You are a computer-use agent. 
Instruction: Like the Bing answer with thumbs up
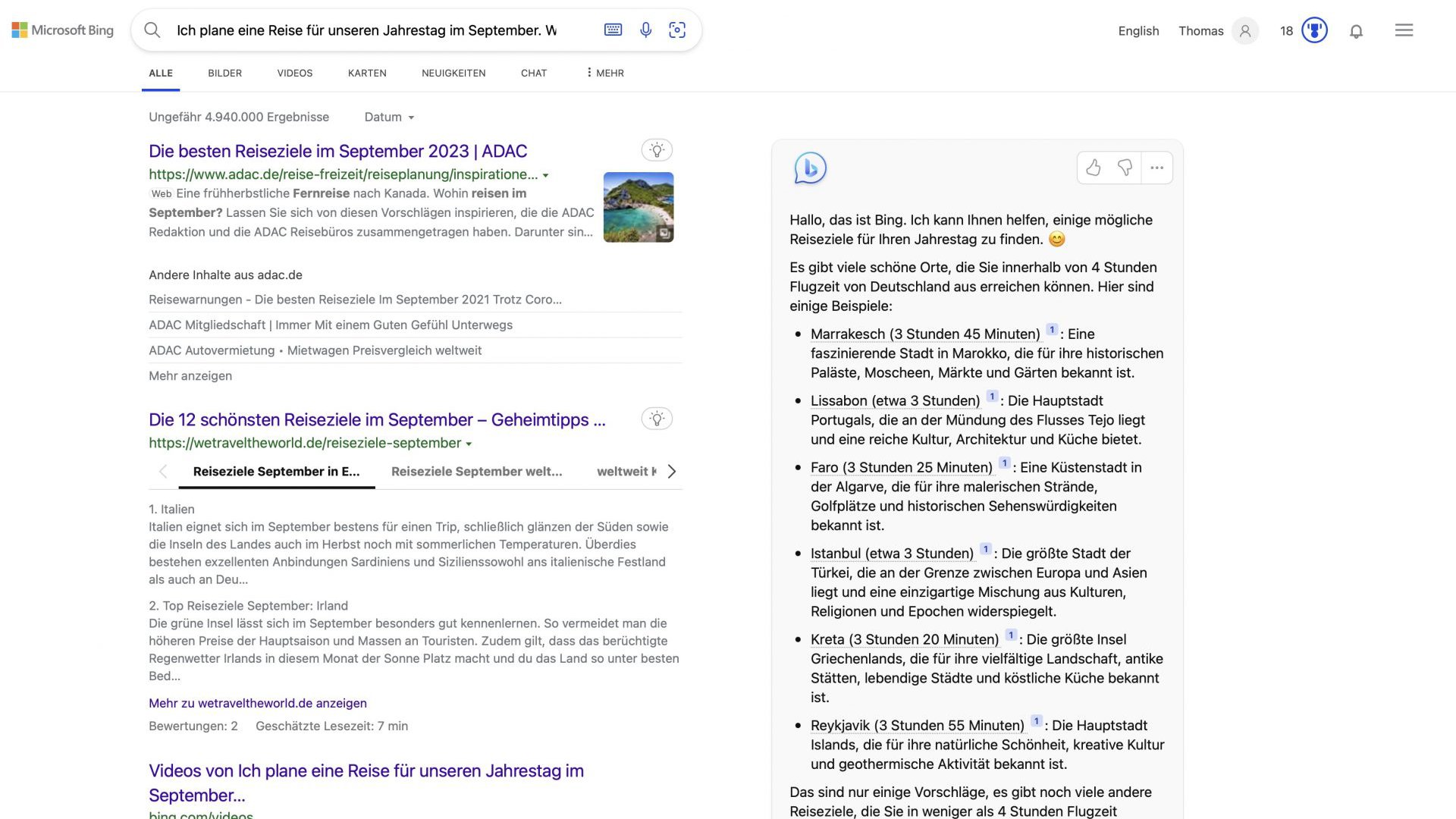click(1093, 168)
